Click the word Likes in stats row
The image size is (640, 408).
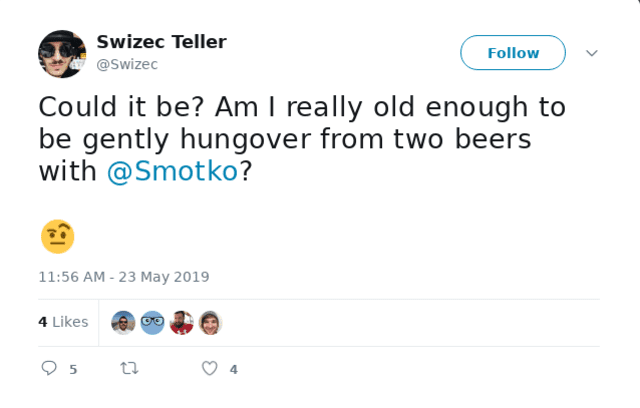(70, 322)
